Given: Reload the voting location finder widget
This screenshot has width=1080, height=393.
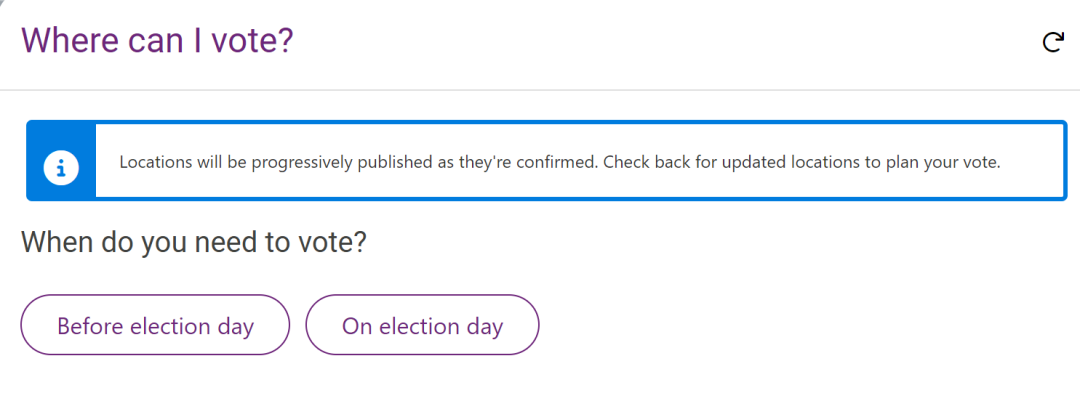Looking at the screenshot, I should [x=1052, y=43].
